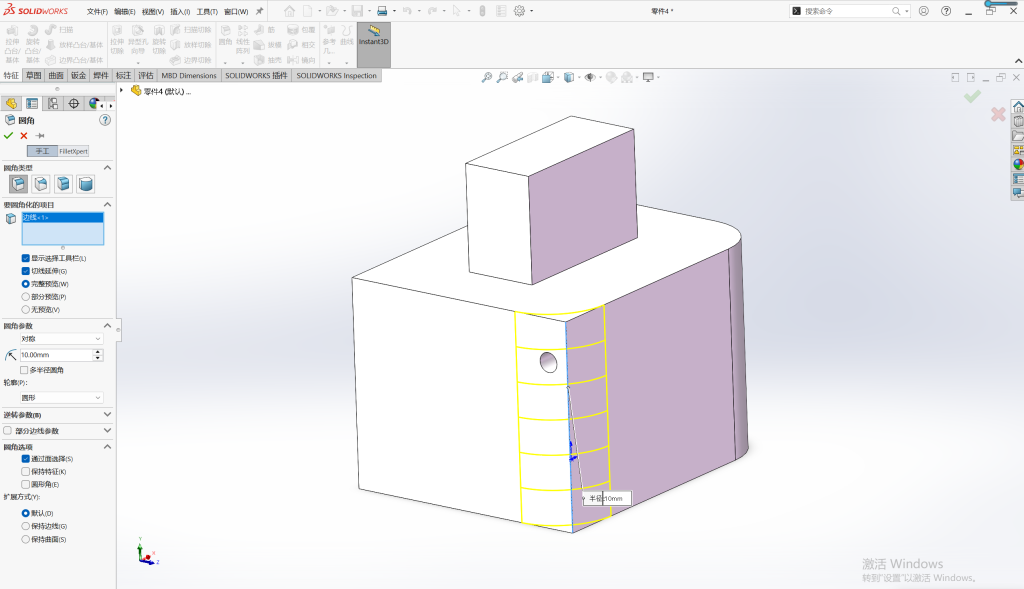The image size is (1024, 589).
Task: Select the full round fillet type icon
Action: tap(85, 184)
